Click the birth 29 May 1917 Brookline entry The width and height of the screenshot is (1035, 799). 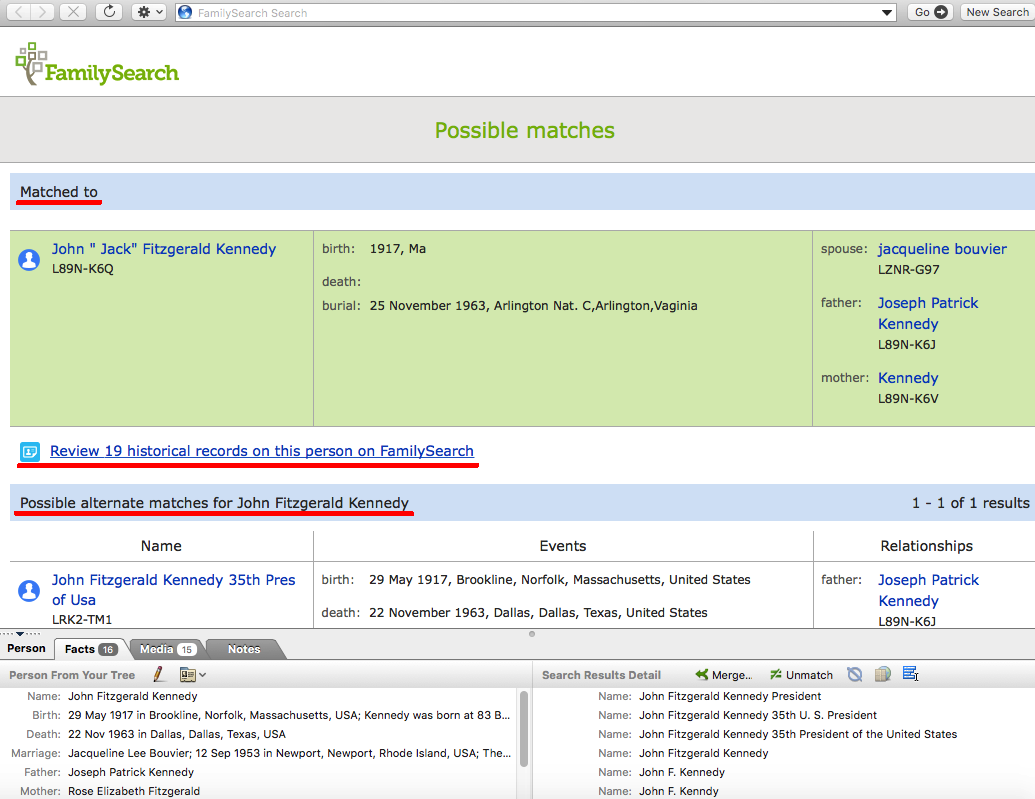click(560, 580)
